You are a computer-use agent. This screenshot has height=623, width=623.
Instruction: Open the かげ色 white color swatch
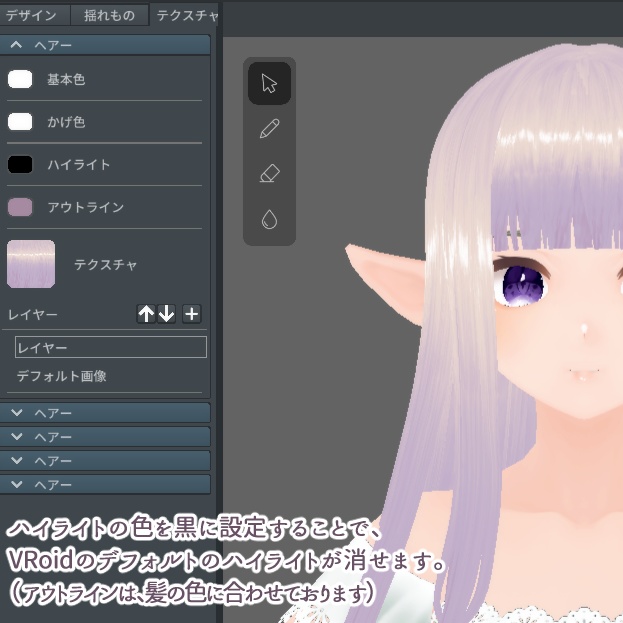click(20, 122)
